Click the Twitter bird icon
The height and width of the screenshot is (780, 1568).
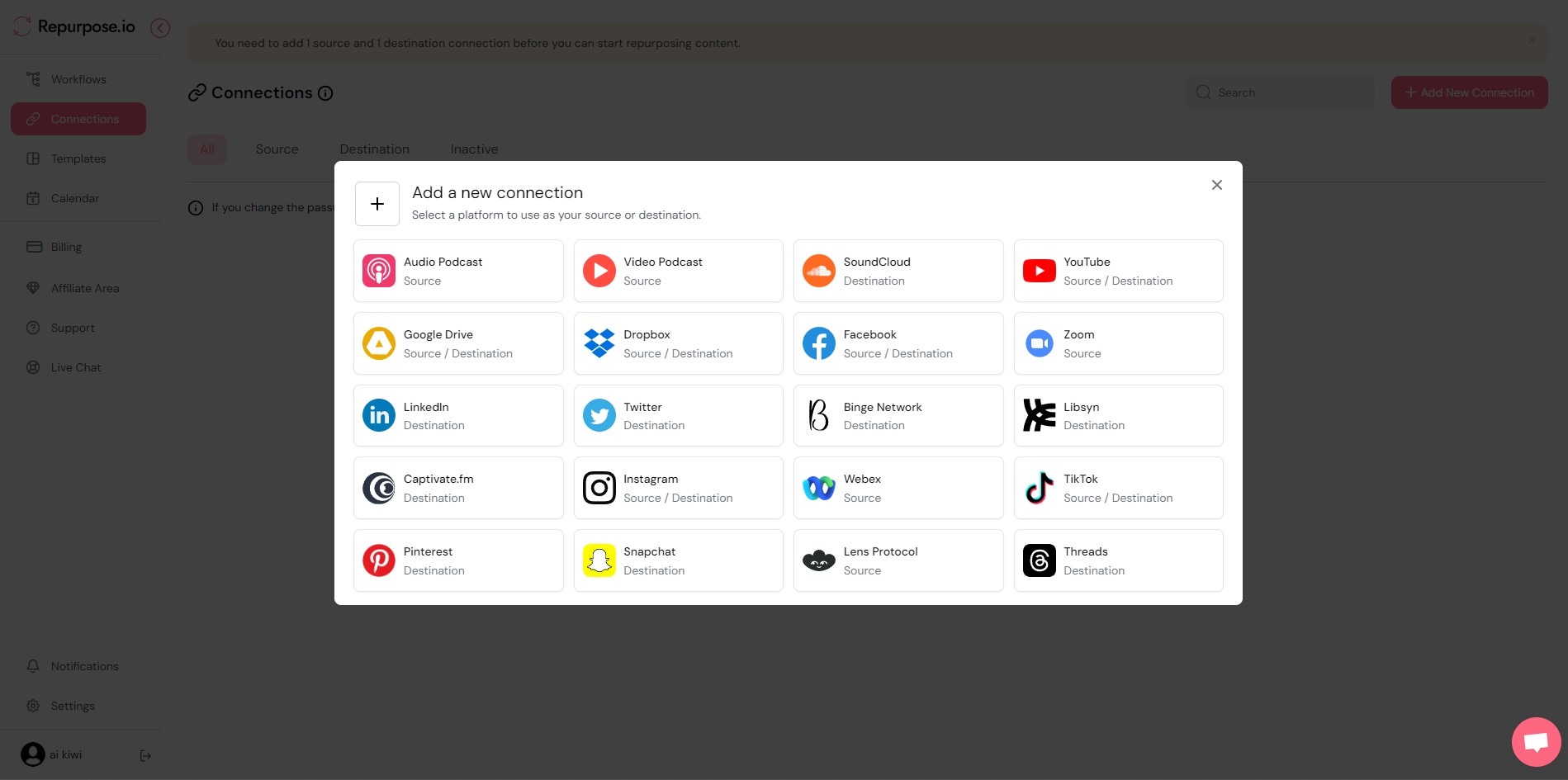pos(599,415)
